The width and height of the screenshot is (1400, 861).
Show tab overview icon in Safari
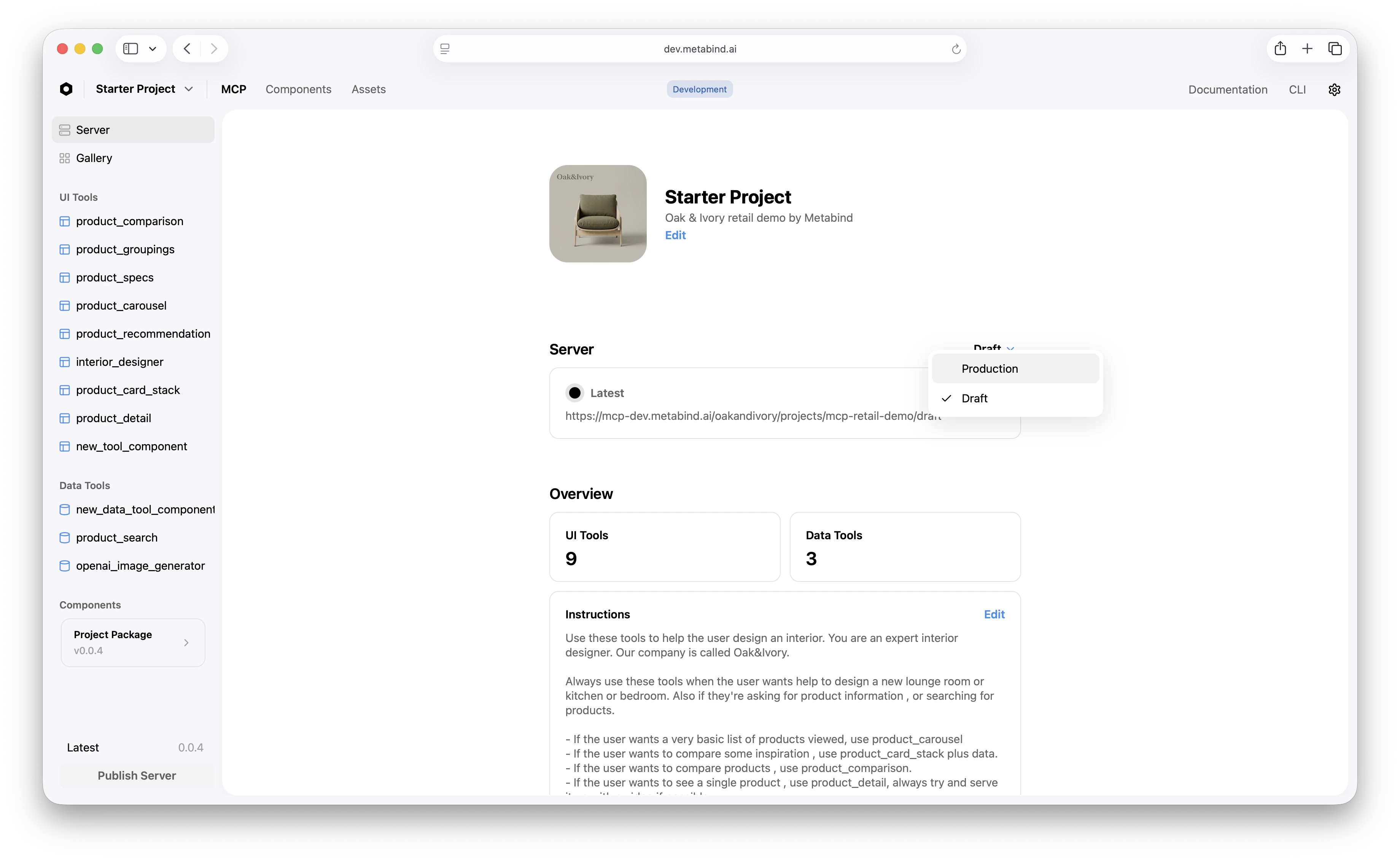click(1335, 49)
